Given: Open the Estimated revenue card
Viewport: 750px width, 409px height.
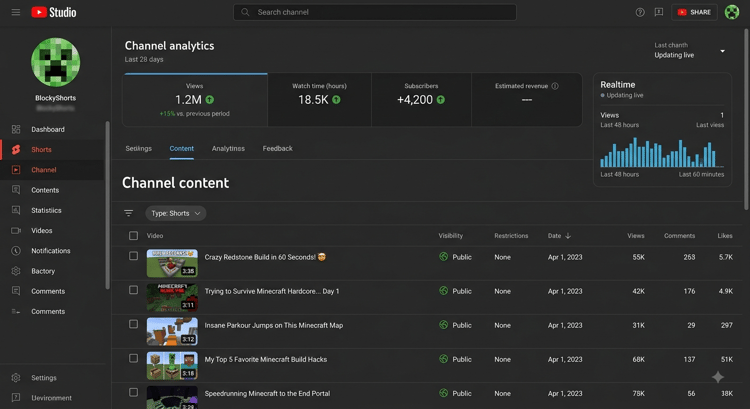Looking at the screenshot, I should [x=527, y=100].
